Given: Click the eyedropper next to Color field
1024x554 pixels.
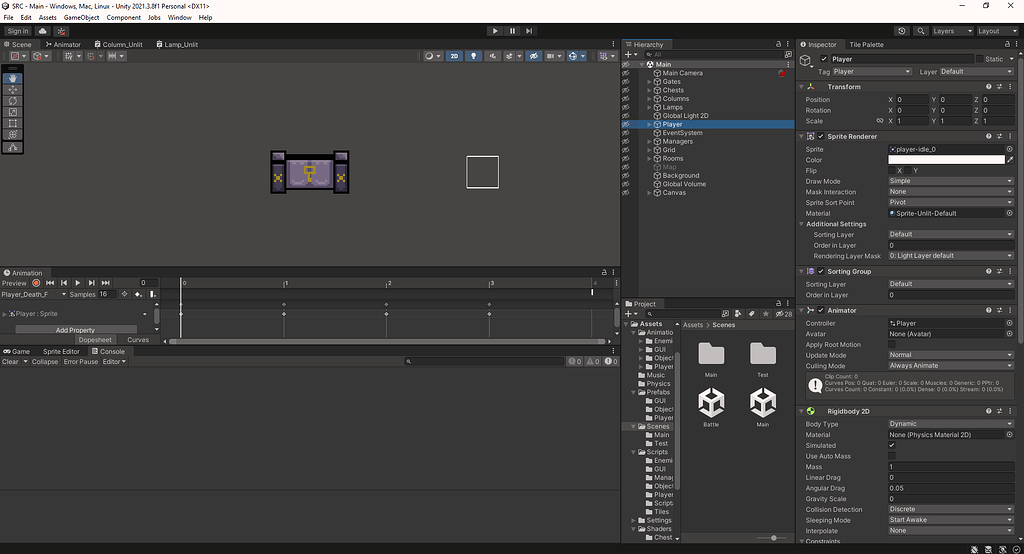Looking at the screenshot, I should point(1010,160).
